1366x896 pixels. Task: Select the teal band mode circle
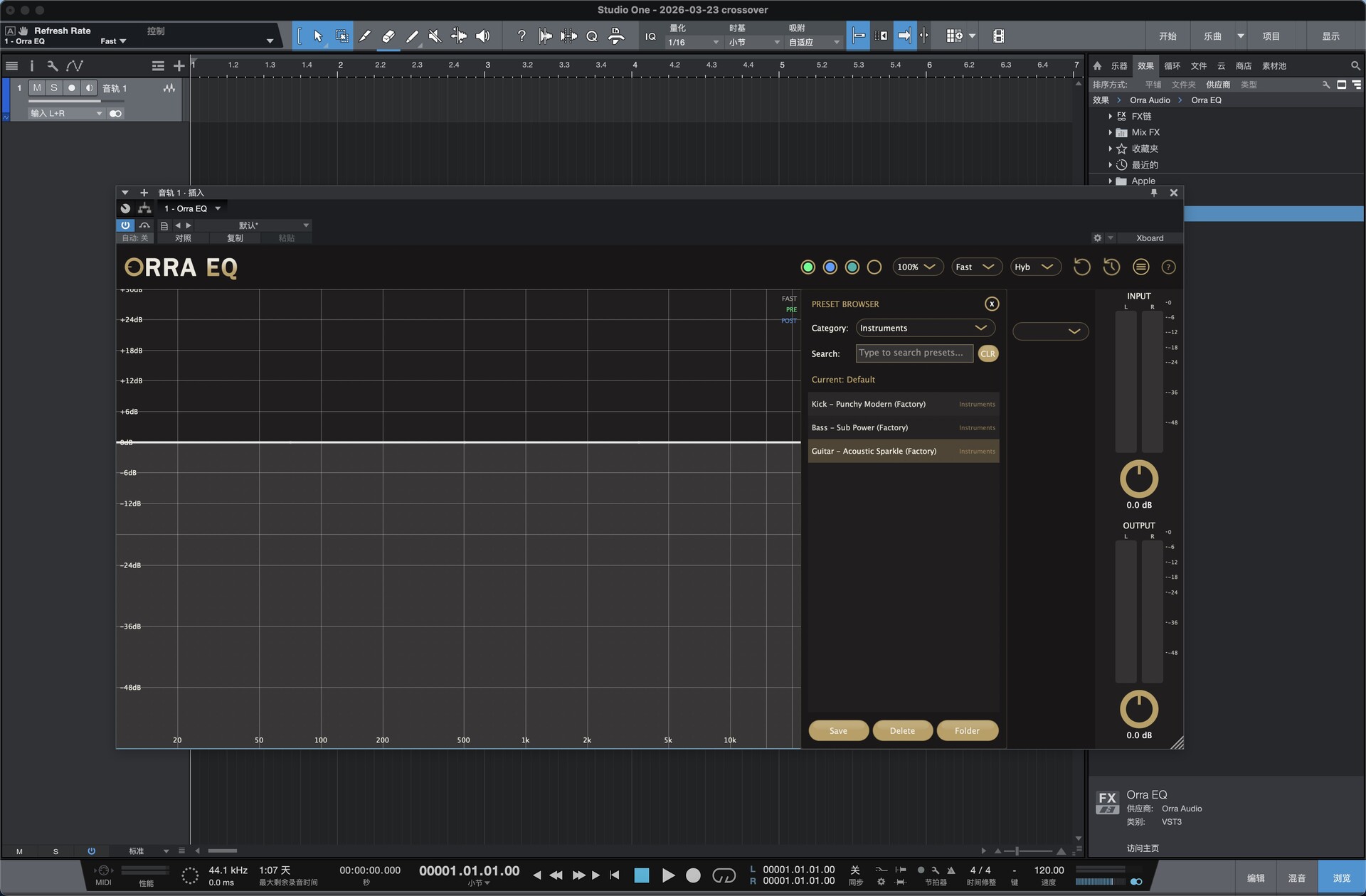point(852,267)
